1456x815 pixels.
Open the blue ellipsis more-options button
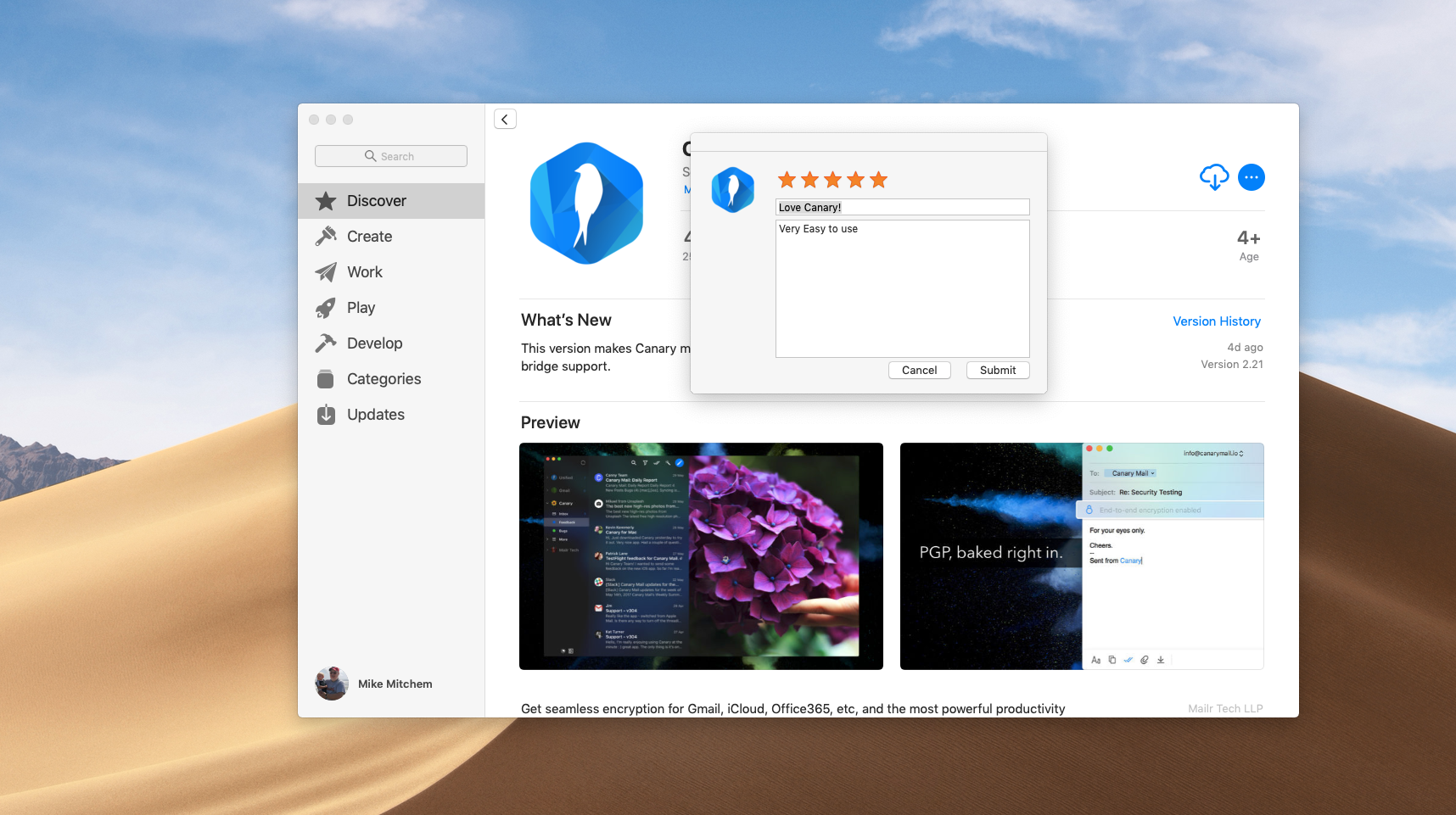(x=1252, y=177)
